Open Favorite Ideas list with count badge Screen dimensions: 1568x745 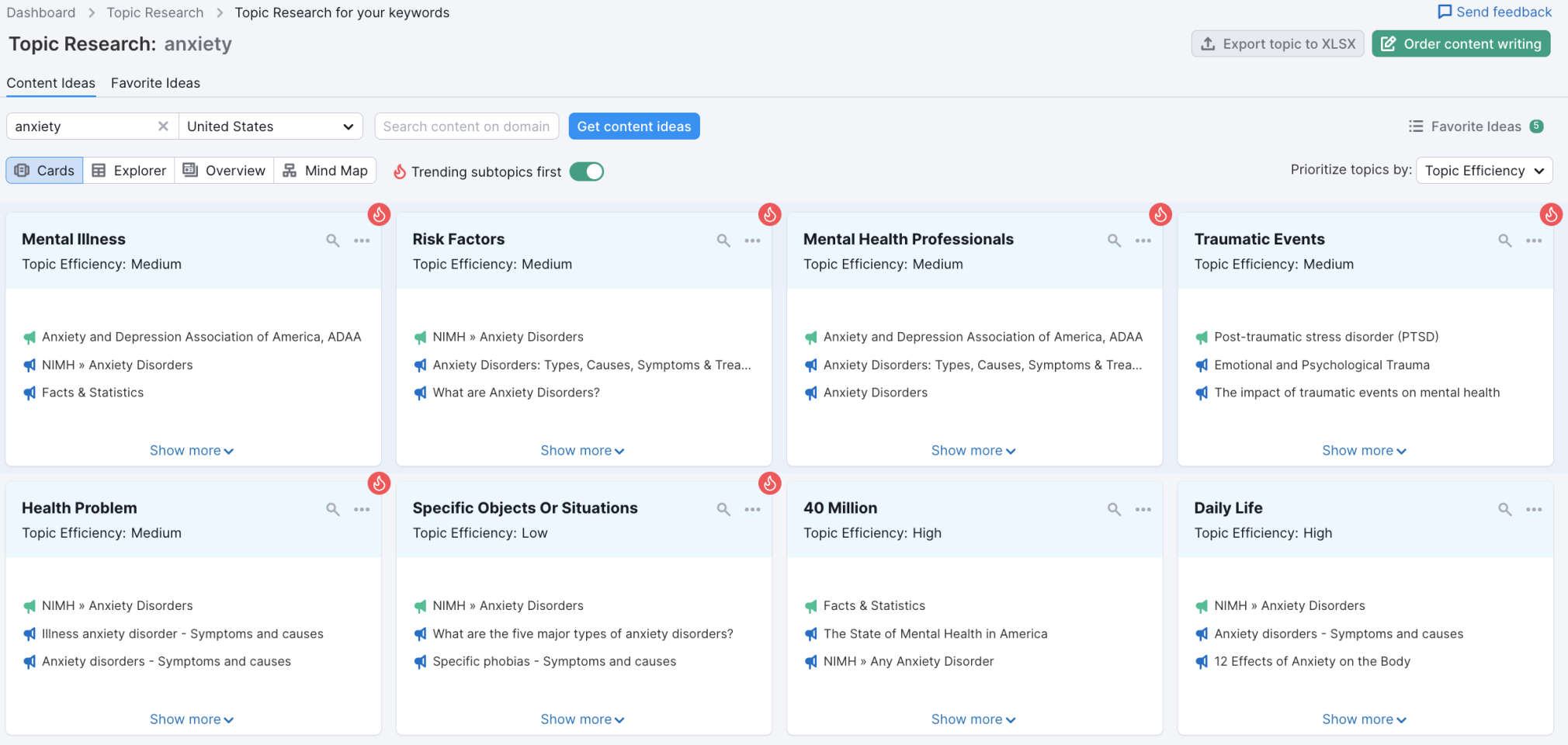click(x=1476, y=126)
